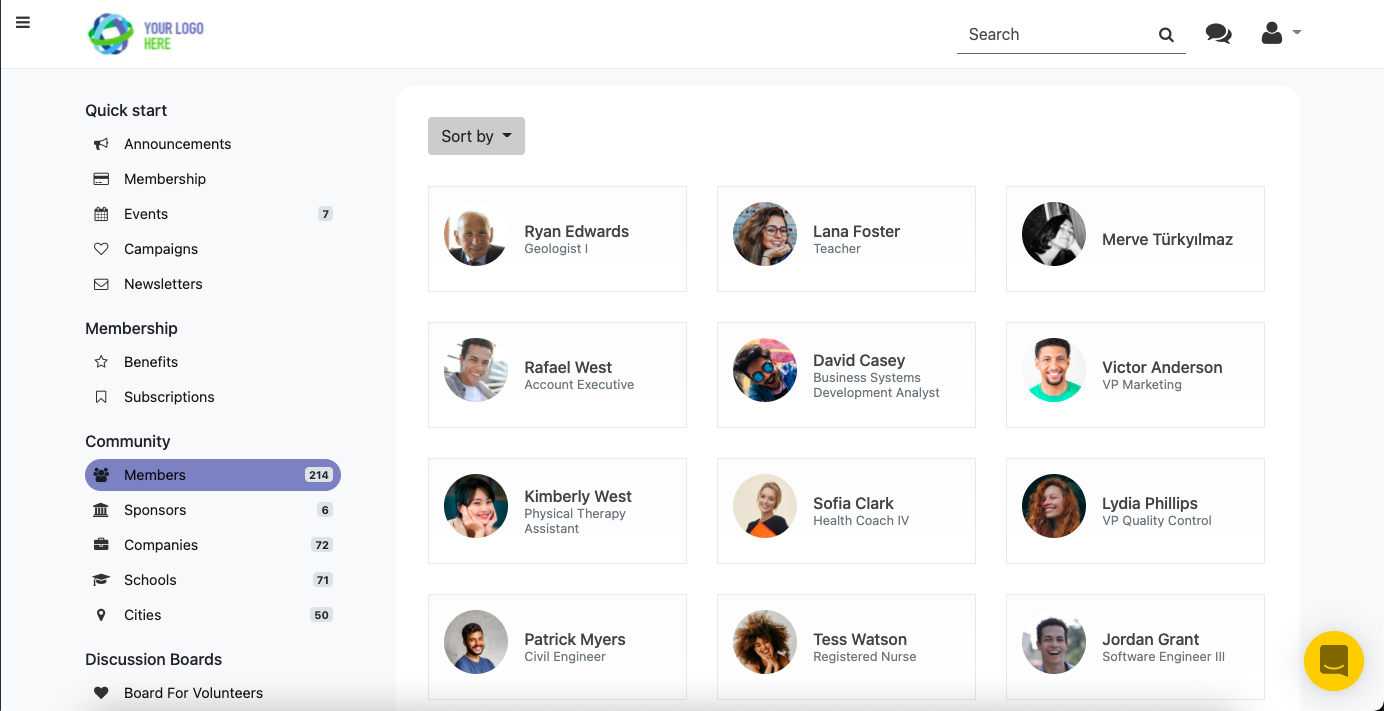Screen dimensions: 1384x711
Task: Click the heart Campaigns icon
Action: [x=101, y=249]
